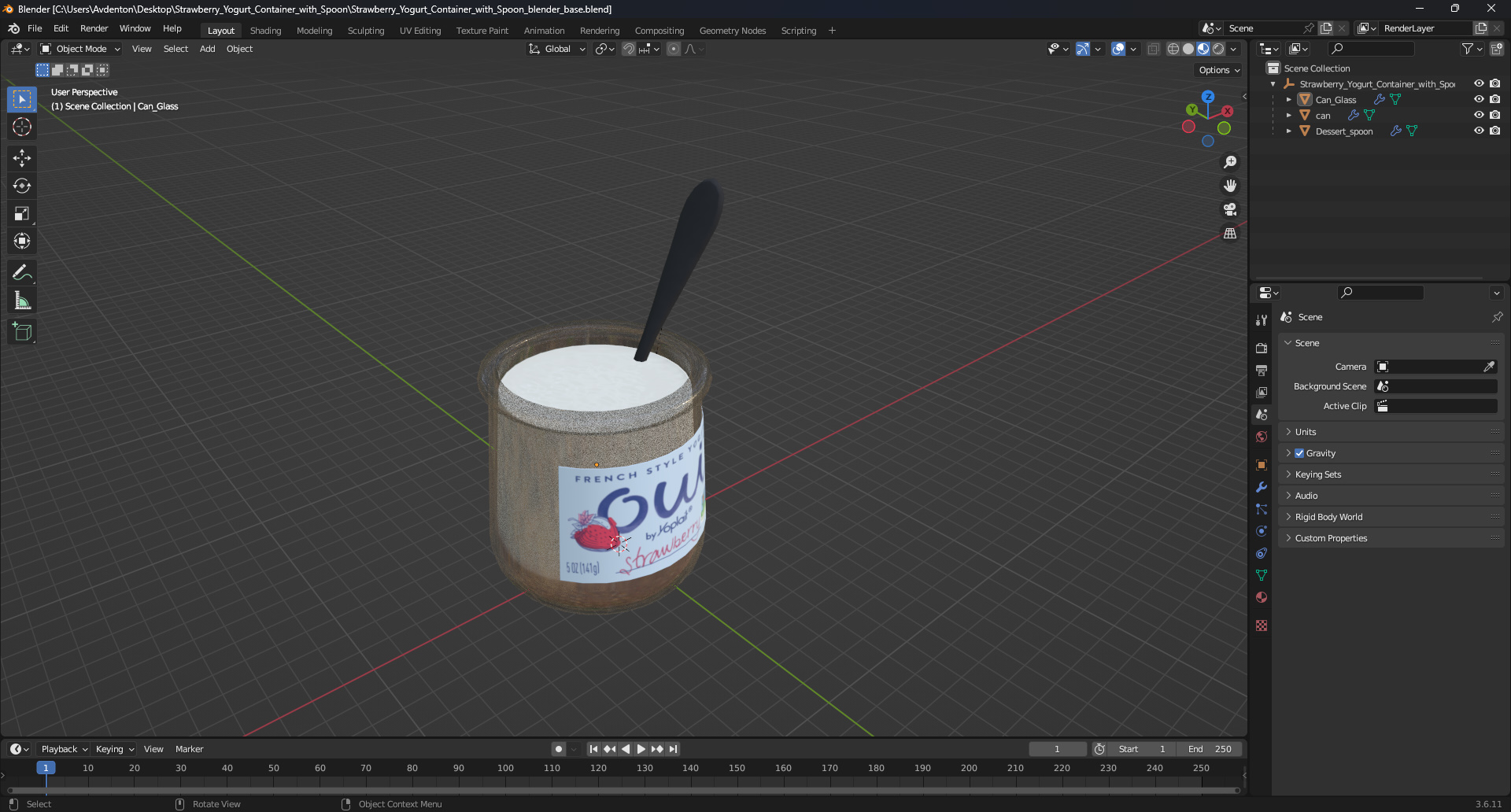Viewport: 1511px width, 812px height.
Task: Open the viewport Add menu
Action: coord(207,49)
